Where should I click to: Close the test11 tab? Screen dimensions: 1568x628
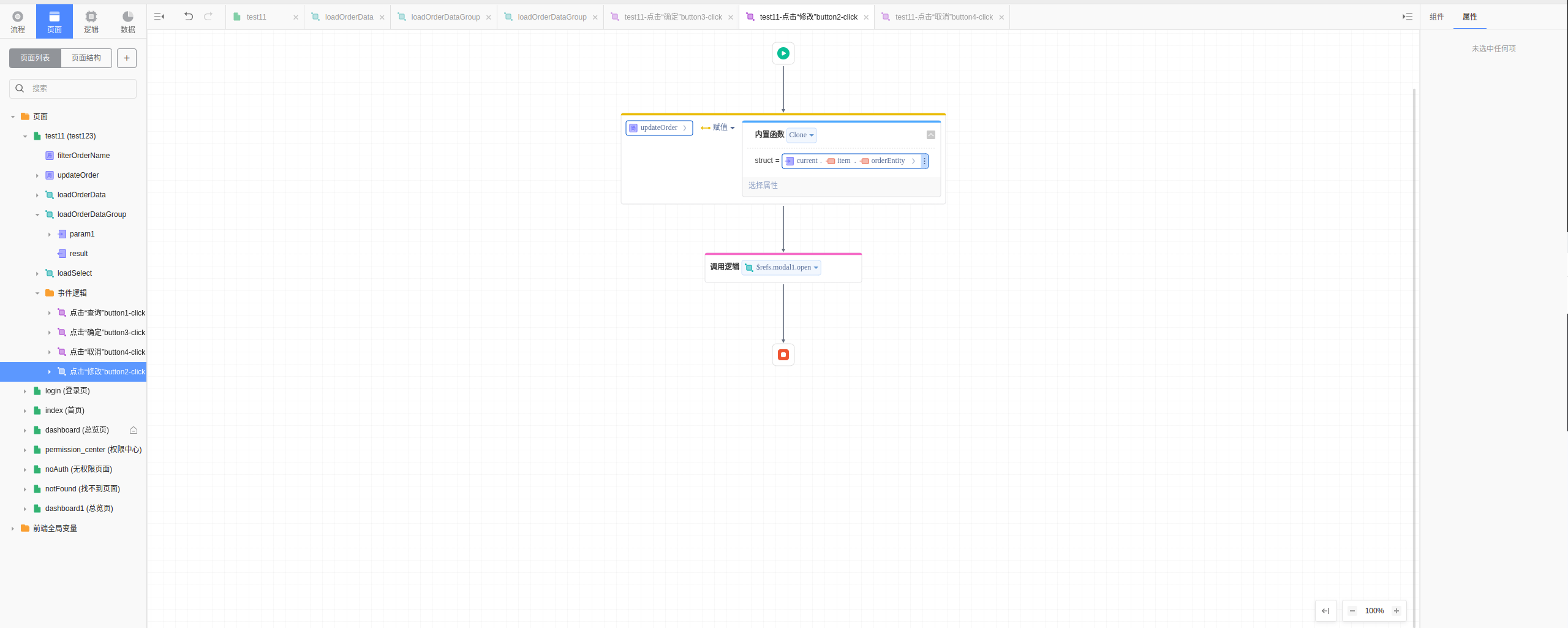[296, 17]
